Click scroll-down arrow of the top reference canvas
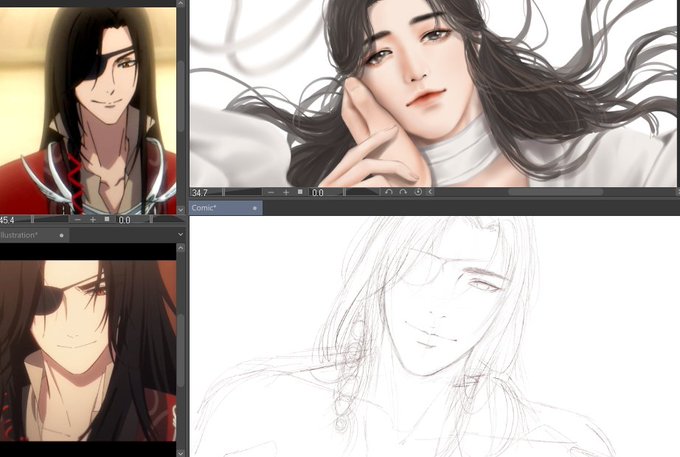680x457 pixels. [x=181, y=210]
